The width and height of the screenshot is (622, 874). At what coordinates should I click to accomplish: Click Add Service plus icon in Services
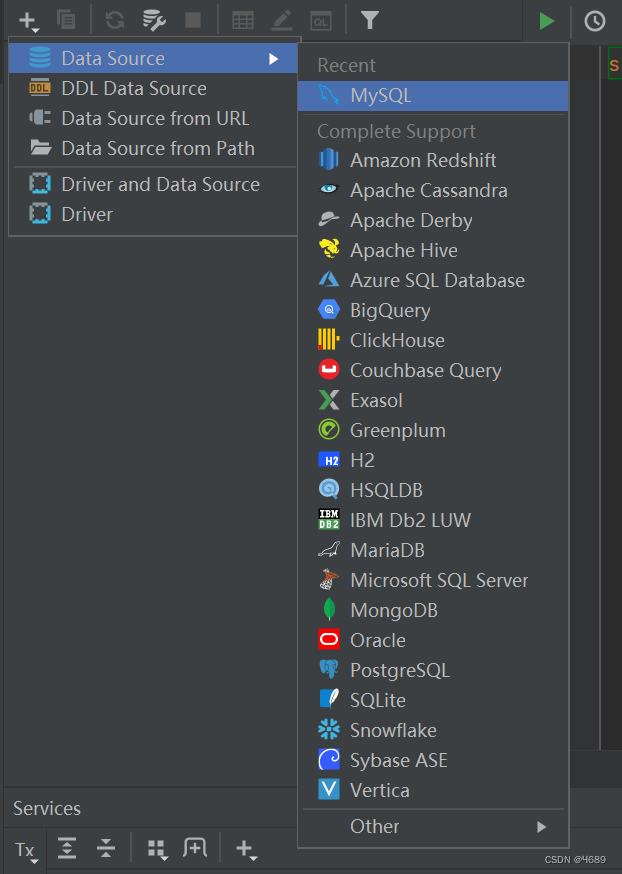coord(245,849)
